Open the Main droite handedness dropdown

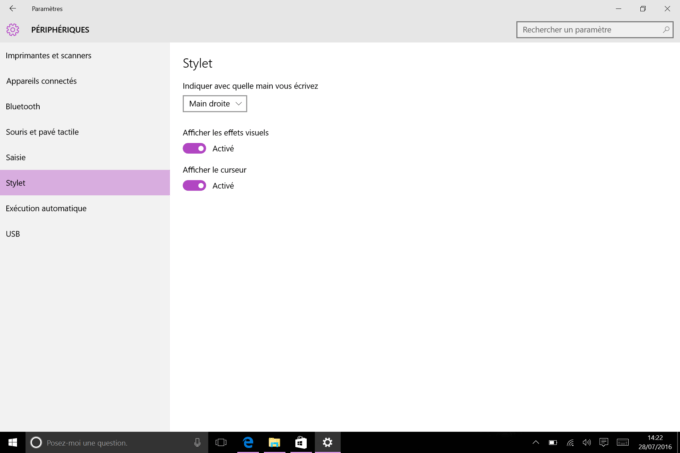point(215,104)
